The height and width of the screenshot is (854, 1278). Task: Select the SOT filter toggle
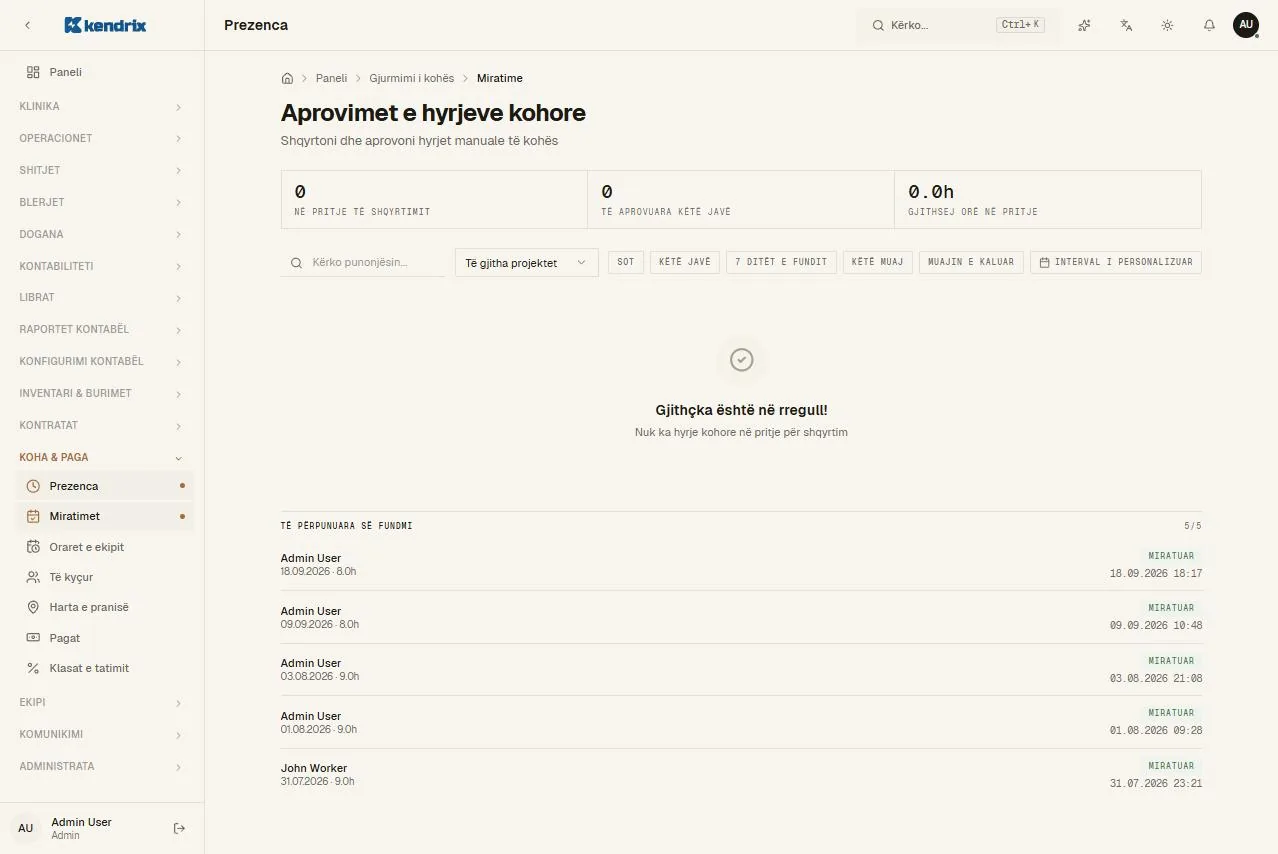point(626,262)
